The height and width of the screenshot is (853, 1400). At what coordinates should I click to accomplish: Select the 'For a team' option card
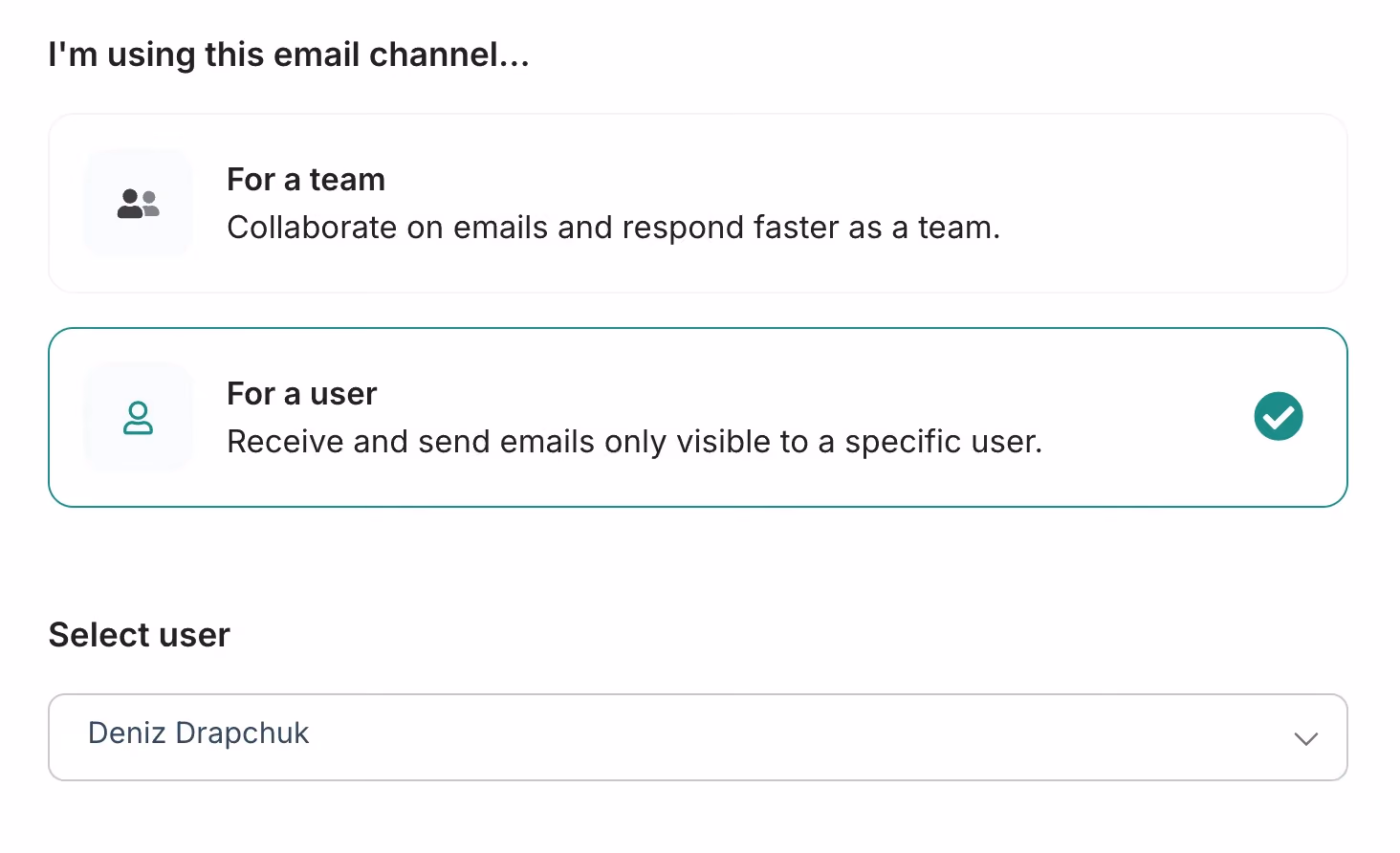coord(698,203)
